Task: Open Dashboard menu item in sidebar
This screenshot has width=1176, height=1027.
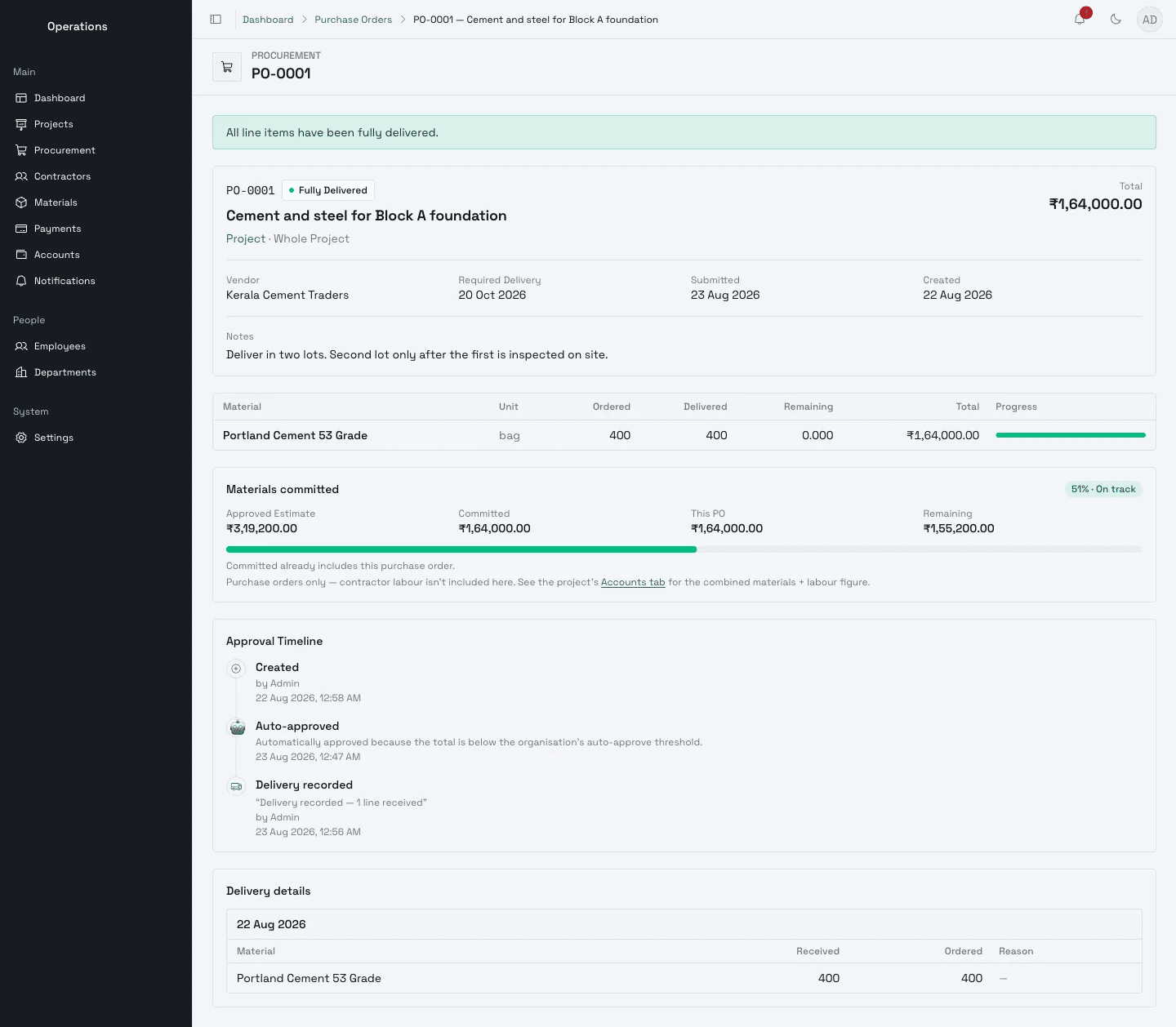Action: [96, 98]
